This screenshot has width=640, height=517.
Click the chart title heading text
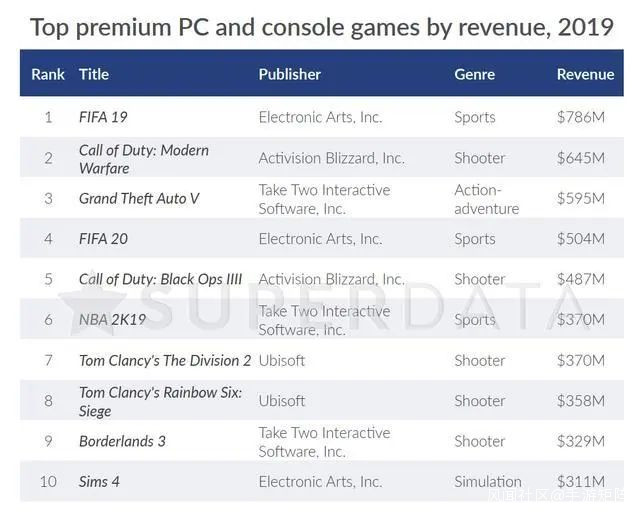pyautogui.click(x=321, y=25)
